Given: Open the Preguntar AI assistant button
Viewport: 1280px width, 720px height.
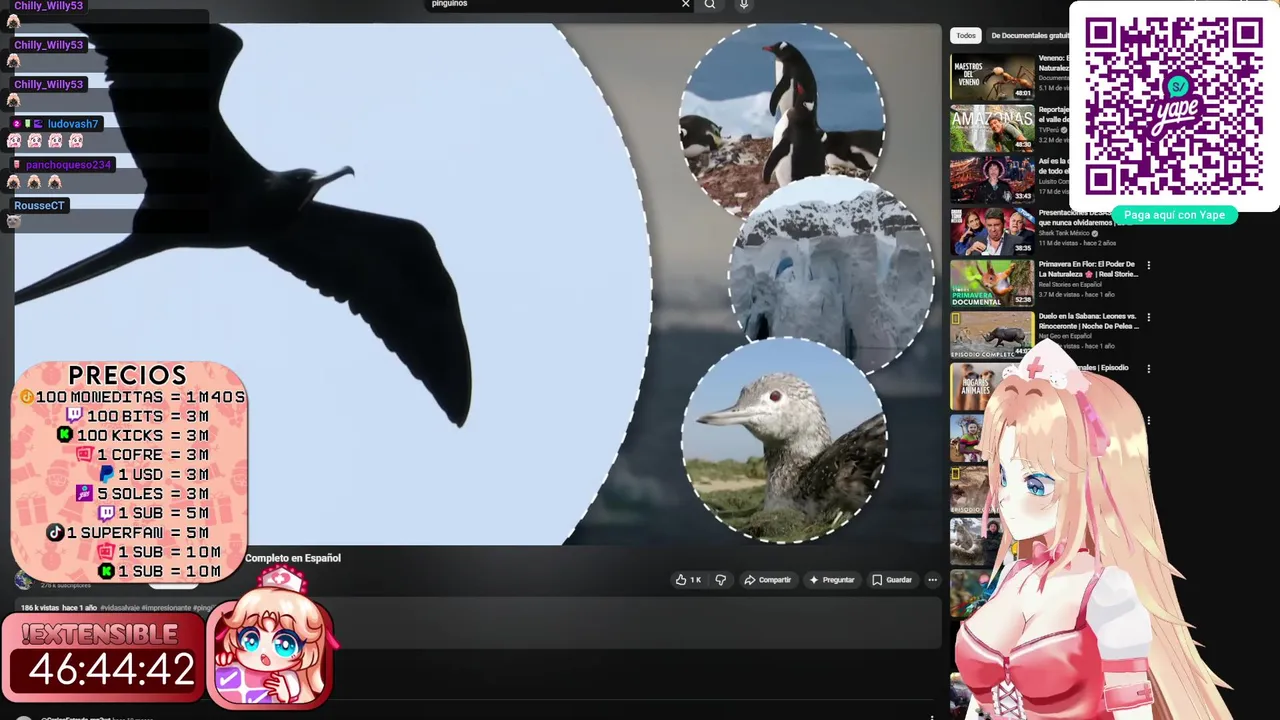Looking at the screenshot, I should (x=832, y=580).
